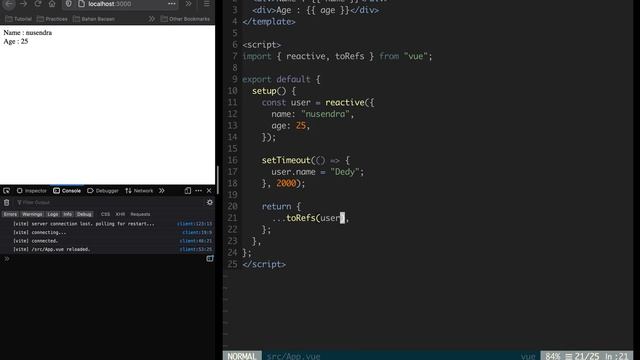
Task: Click the src/App.vue filename in the status line
Action: pyautogui.click(x=293, y=356)
